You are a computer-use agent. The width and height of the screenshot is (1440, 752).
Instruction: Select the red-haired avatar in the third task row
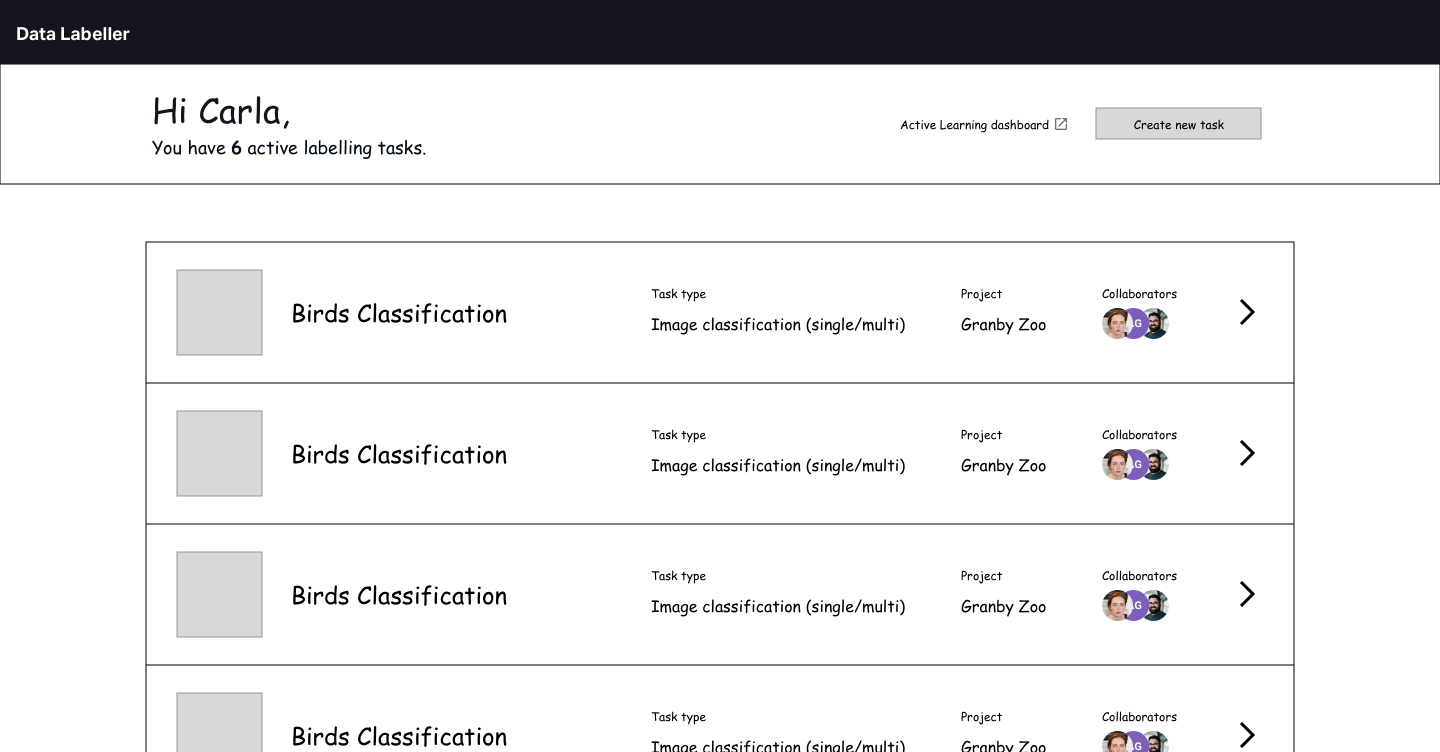1114,606
